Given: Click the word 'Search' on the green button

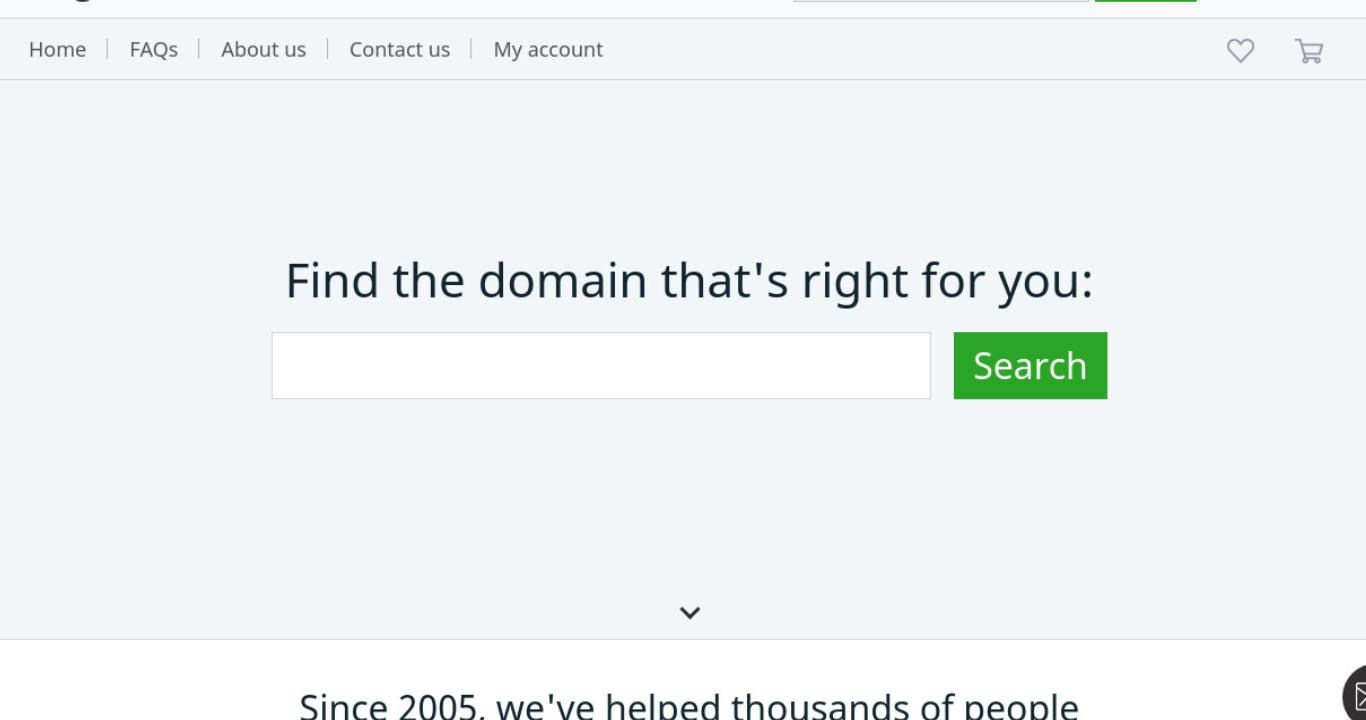Looking at the screenshot, I should pyautogui.click(x=1030, y=366).
